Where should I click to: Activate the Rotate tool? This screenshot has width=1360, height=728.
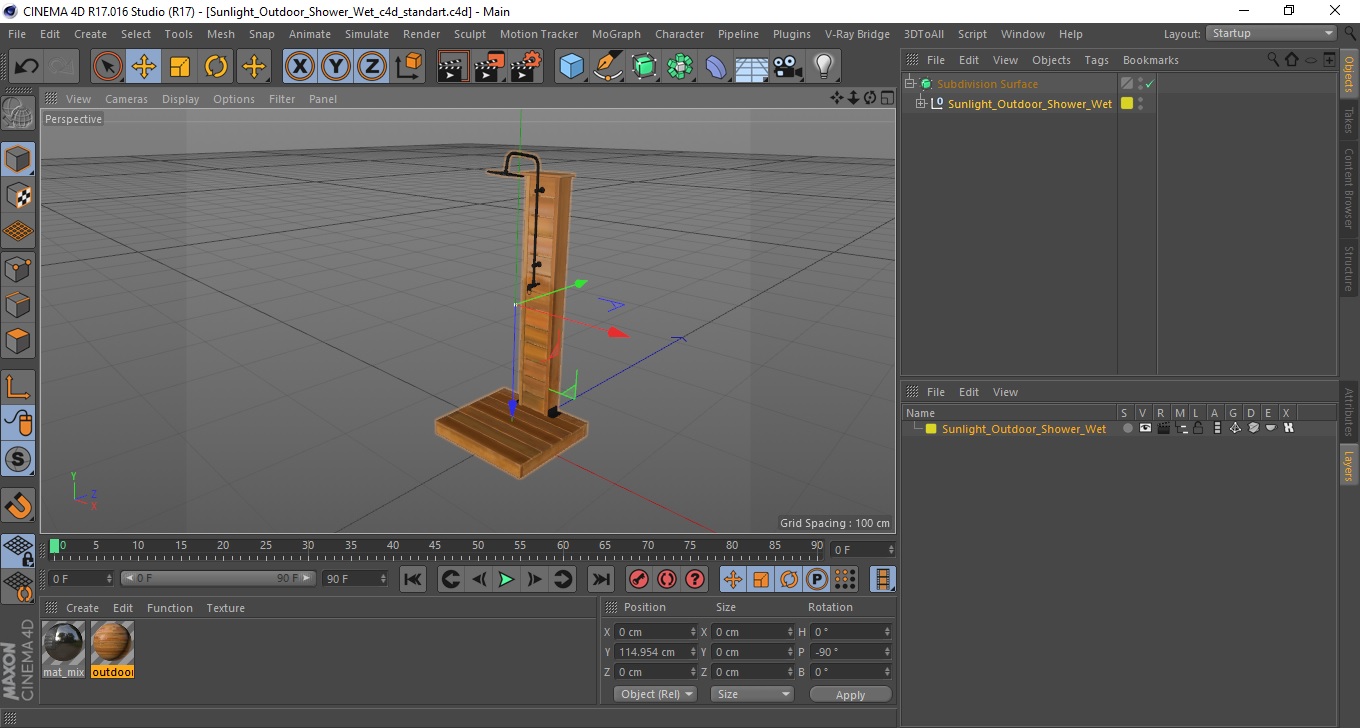216,67
